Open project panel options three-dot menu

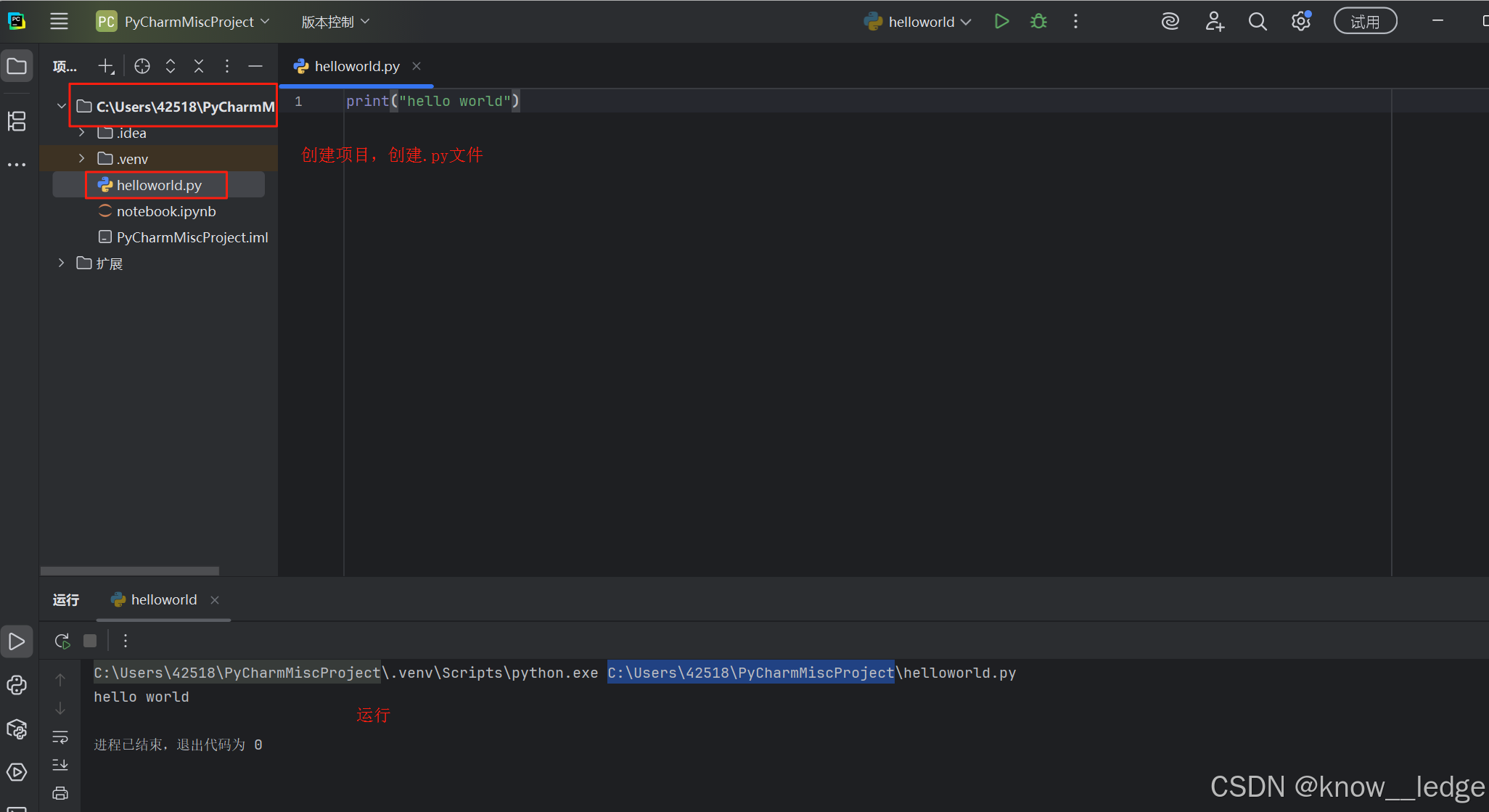tap(227, 67)
